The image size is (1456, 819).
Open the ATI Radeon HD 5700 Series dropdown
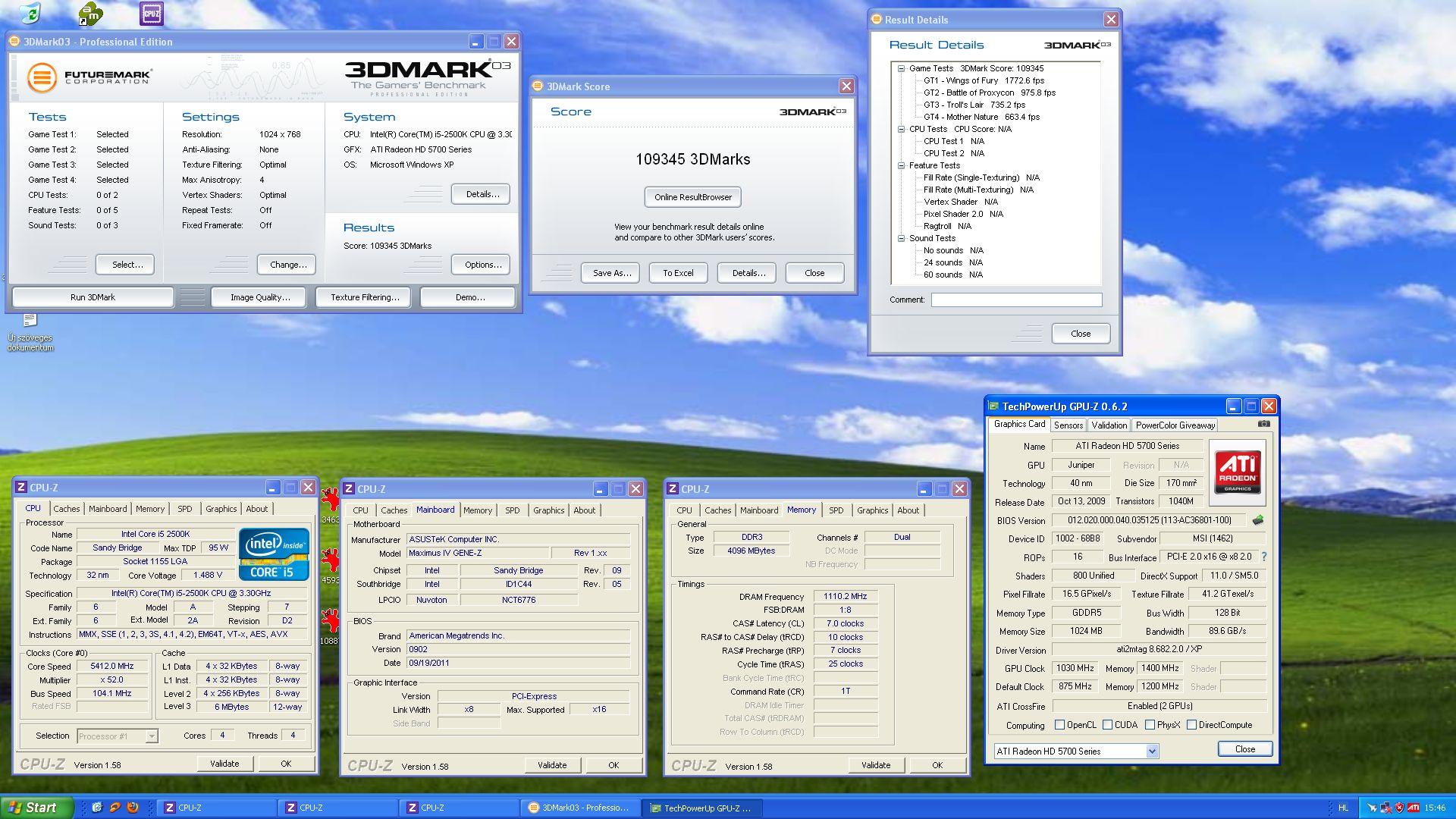[x=1152, y=752]
